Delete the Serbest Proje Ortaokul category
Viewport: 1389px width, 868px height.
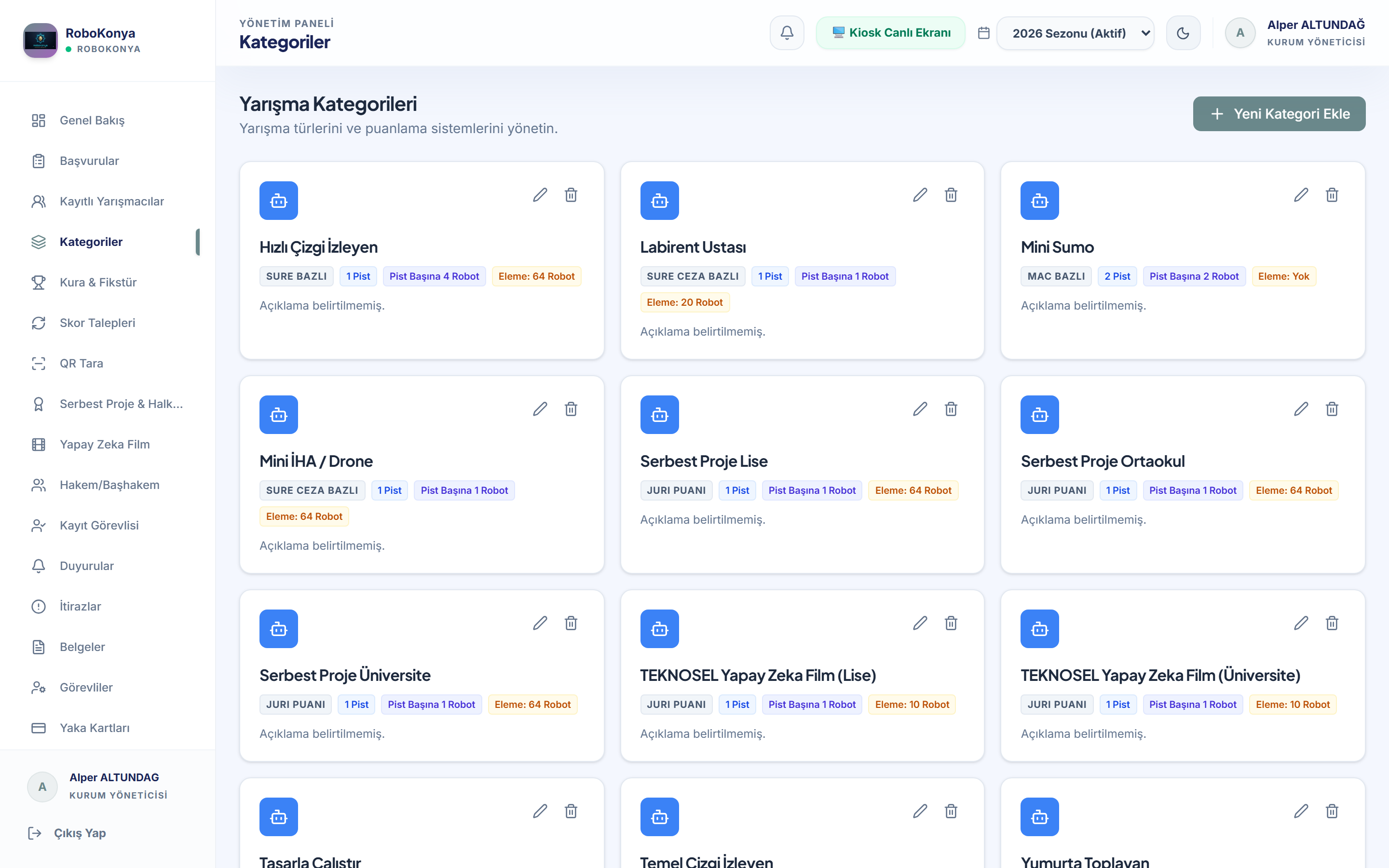tap(1332, 409)
